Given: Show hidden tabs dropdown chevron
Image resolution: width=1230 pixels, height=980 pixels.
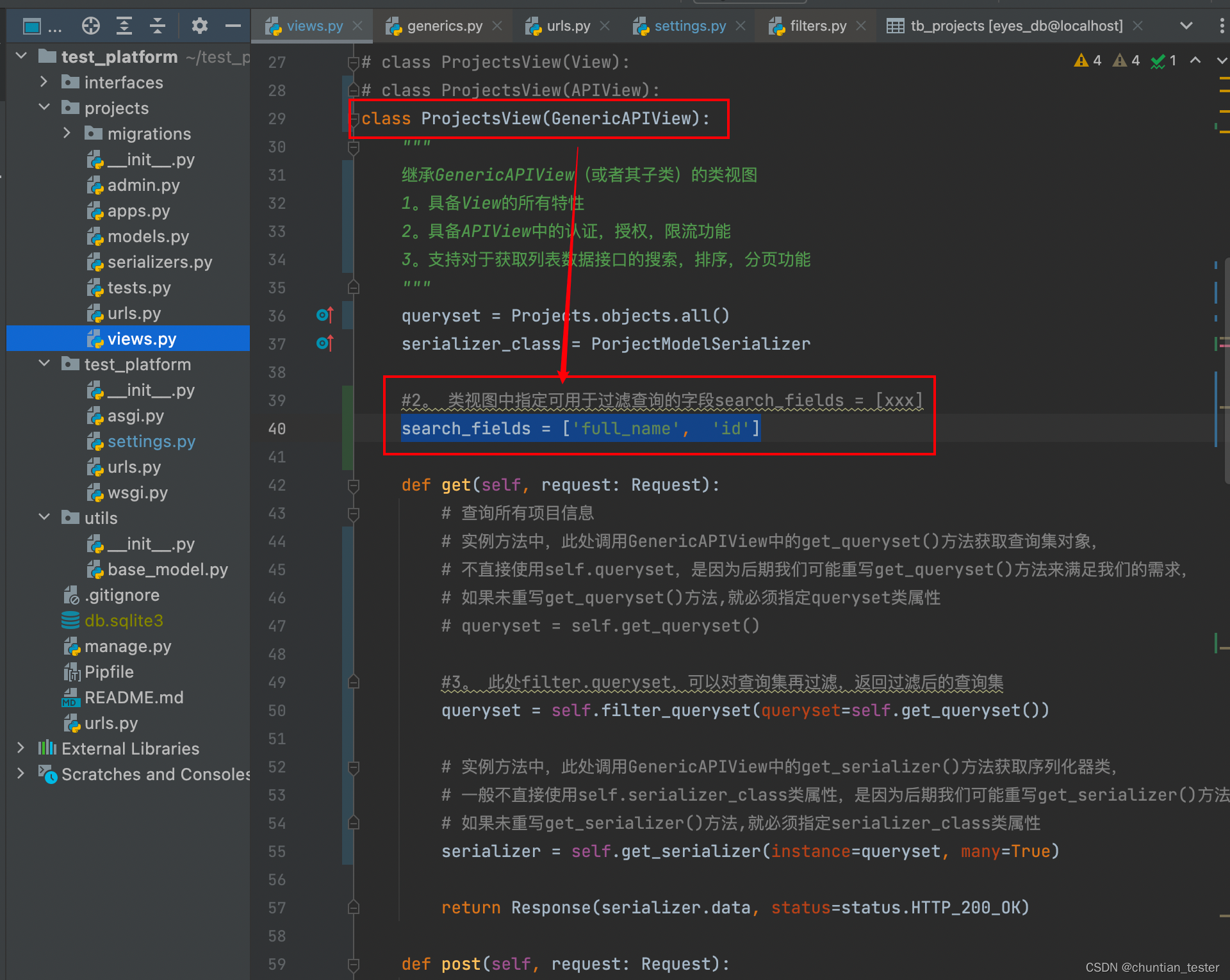Looking at the screenshot, I should (1186, 26).
